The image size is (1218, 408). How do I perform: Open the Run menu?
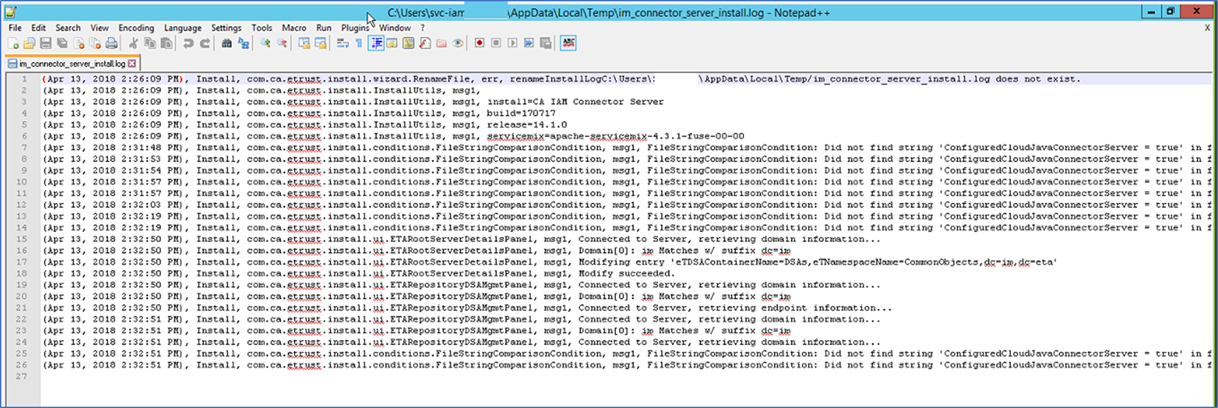tap(324, 28)
